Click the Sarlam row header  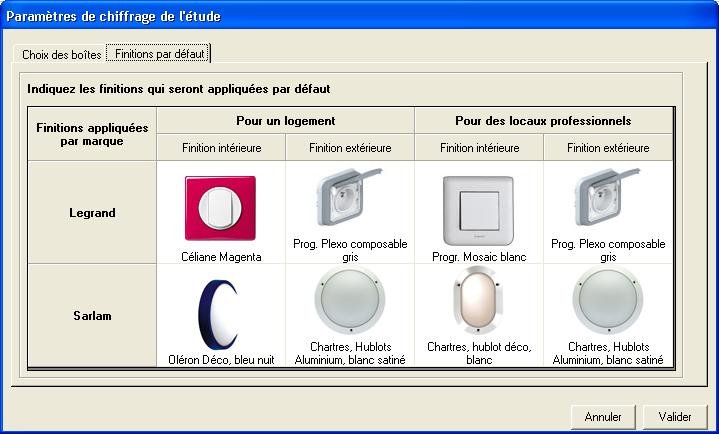[92, 316]
